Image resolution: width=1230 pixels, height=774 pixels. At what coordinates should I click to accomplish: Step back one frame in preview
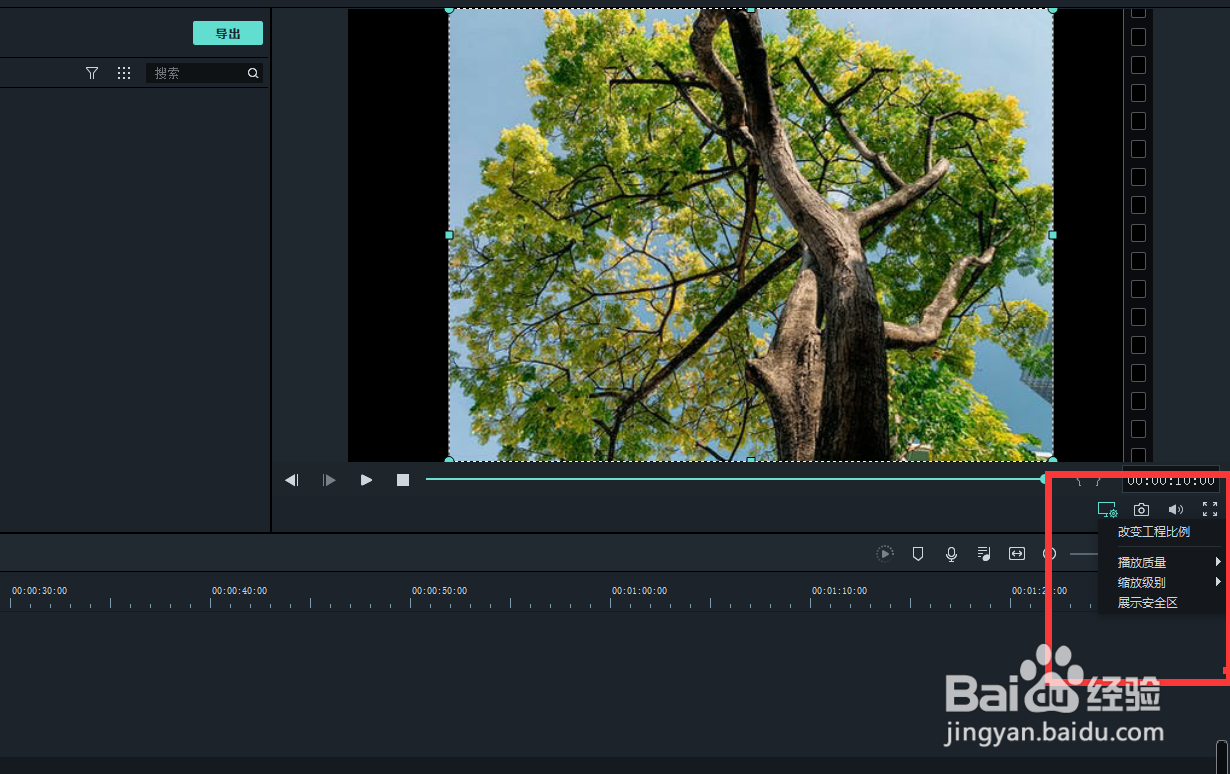tap(292, 480)
